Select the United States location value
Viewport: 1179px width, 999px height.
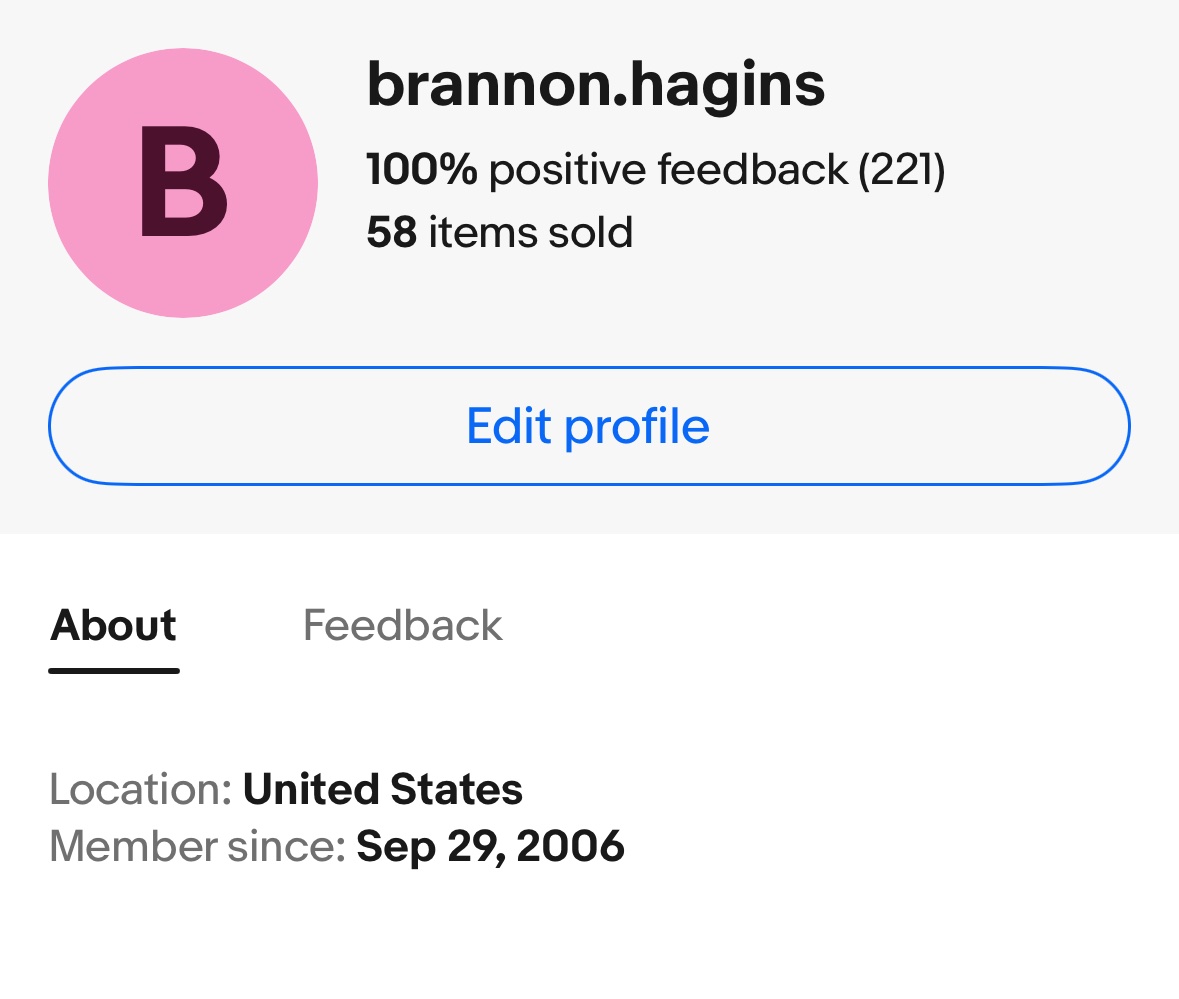point(383,789)
